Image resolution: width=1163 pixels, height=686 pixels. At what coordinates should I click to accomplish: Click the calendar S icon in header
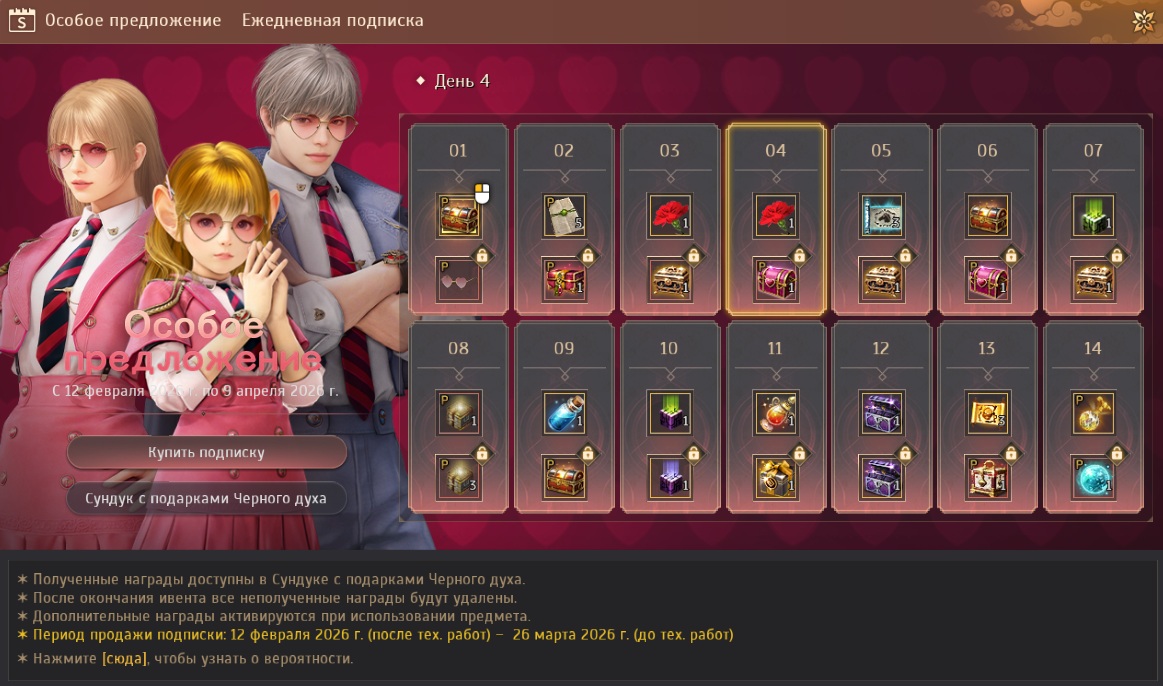coord(22,20)
